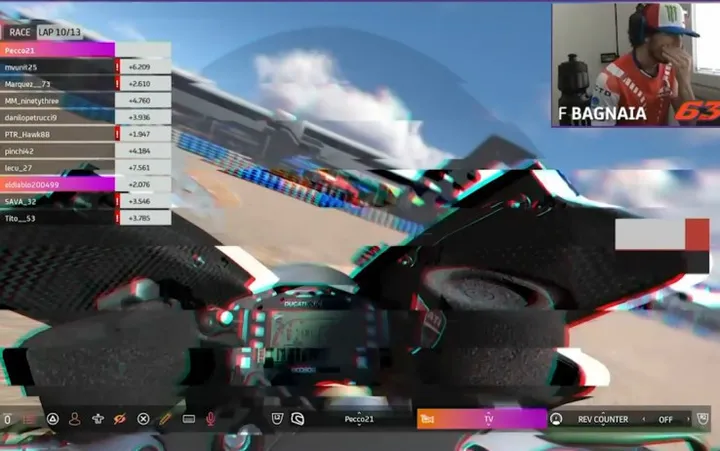Click the R2 trigger shield icon at far right
720x451 pixels.
click(x=703, y=418)
